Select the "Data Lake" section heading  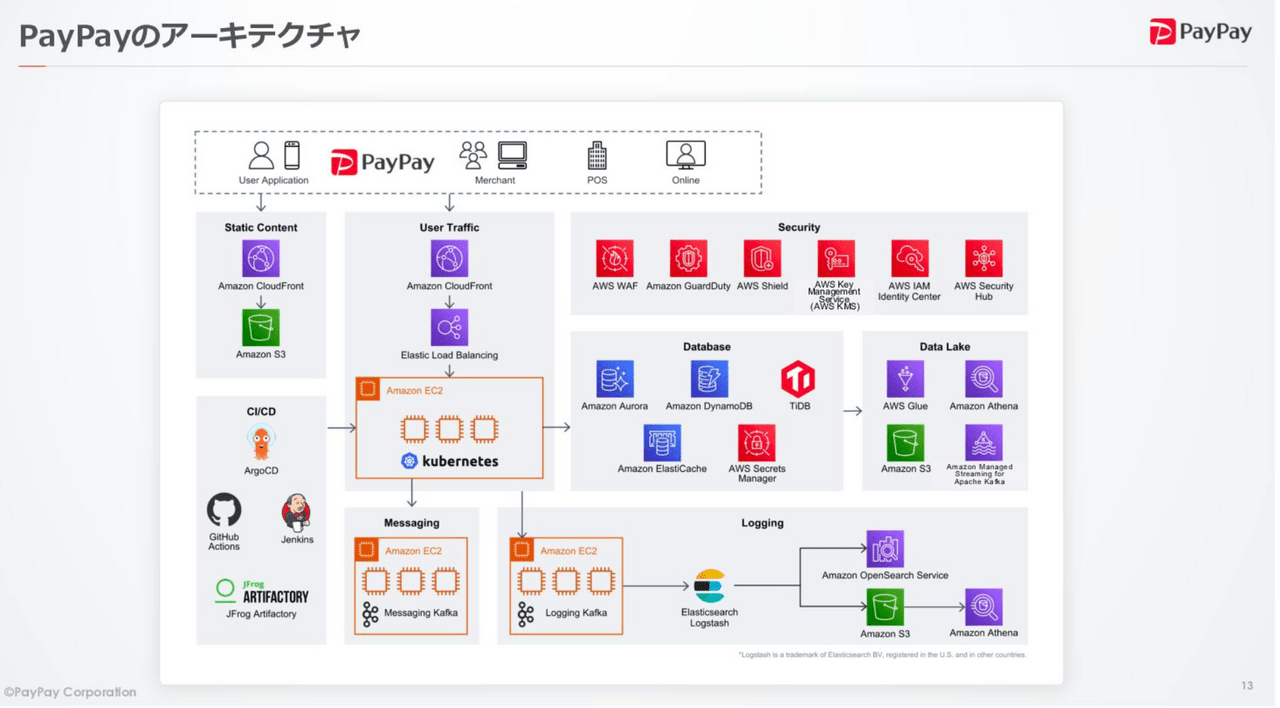click(945, 347)
